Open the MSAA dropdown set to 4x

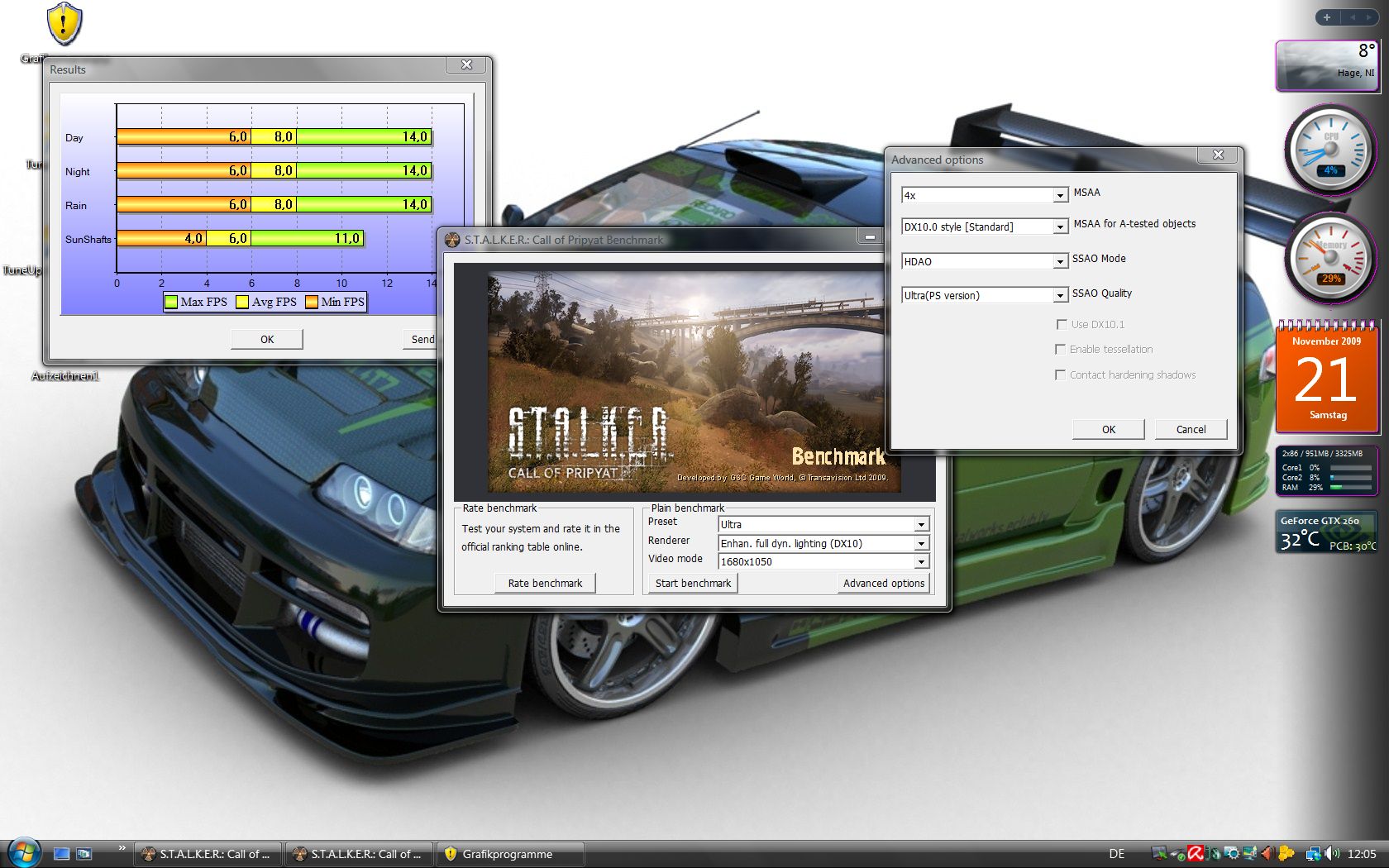984,195
